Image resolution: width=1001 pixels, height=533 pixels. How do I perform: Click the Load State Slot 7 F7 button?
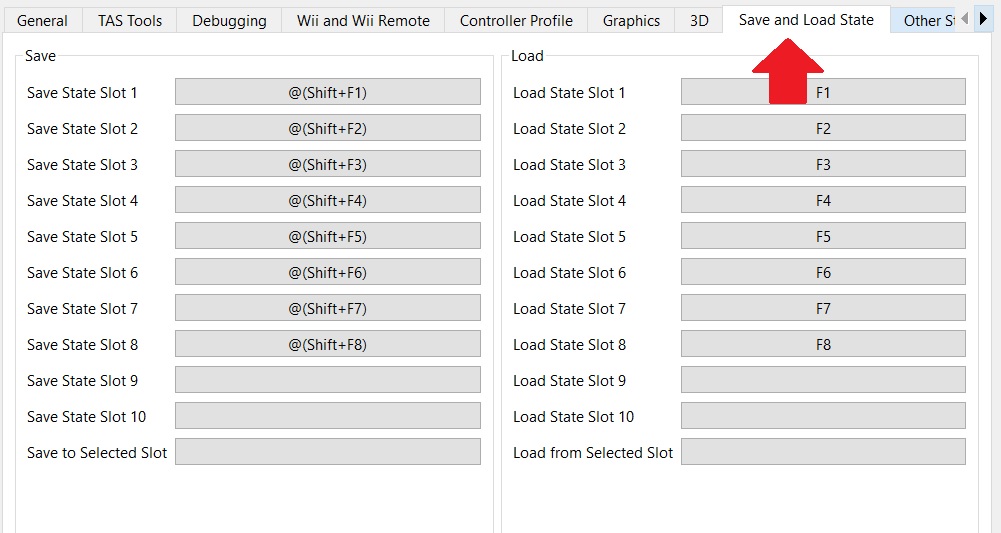pyautogui.click(x=822, y=308)
